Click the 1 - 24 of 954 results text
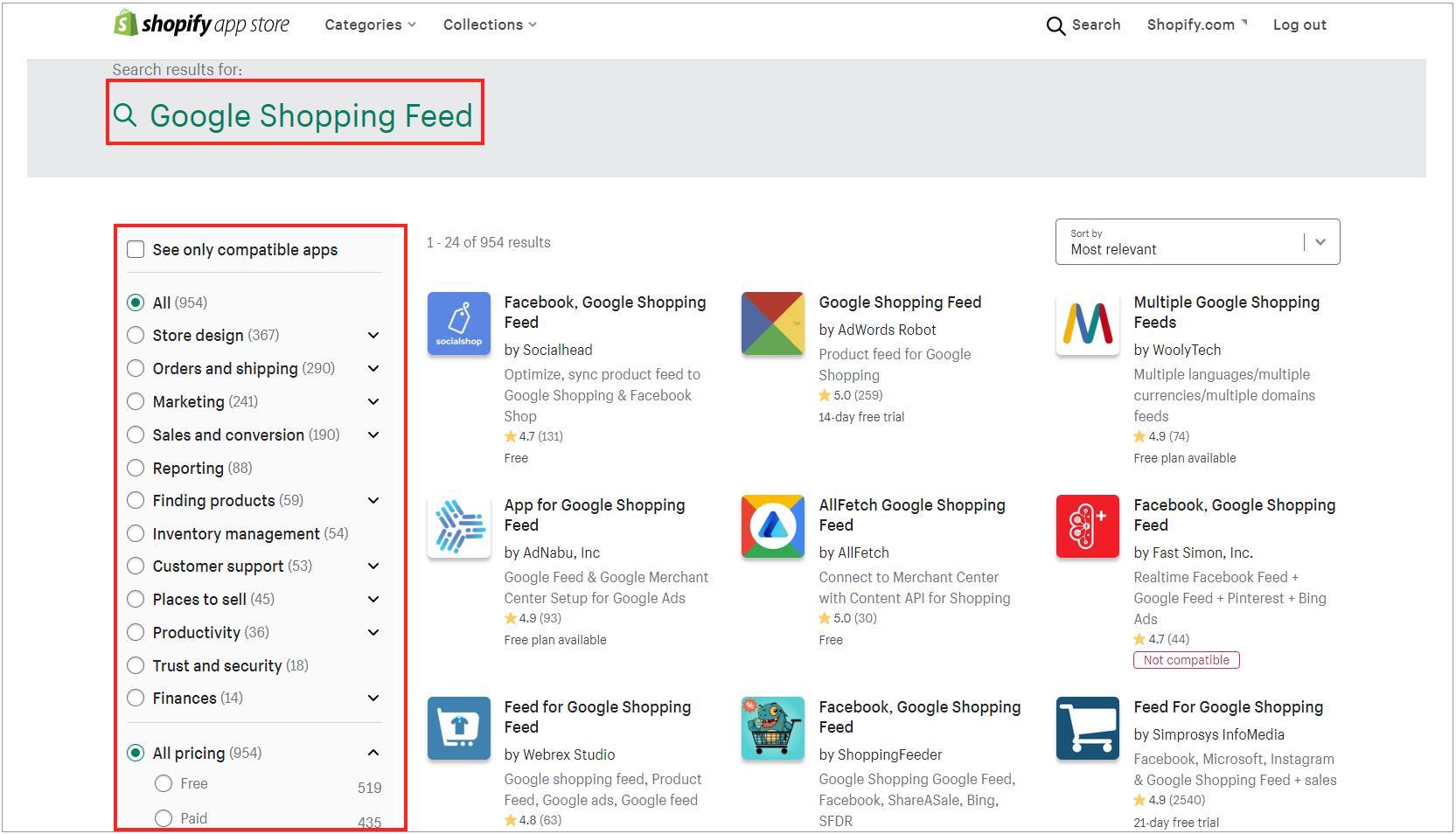1456x834 pixels. 489,242
